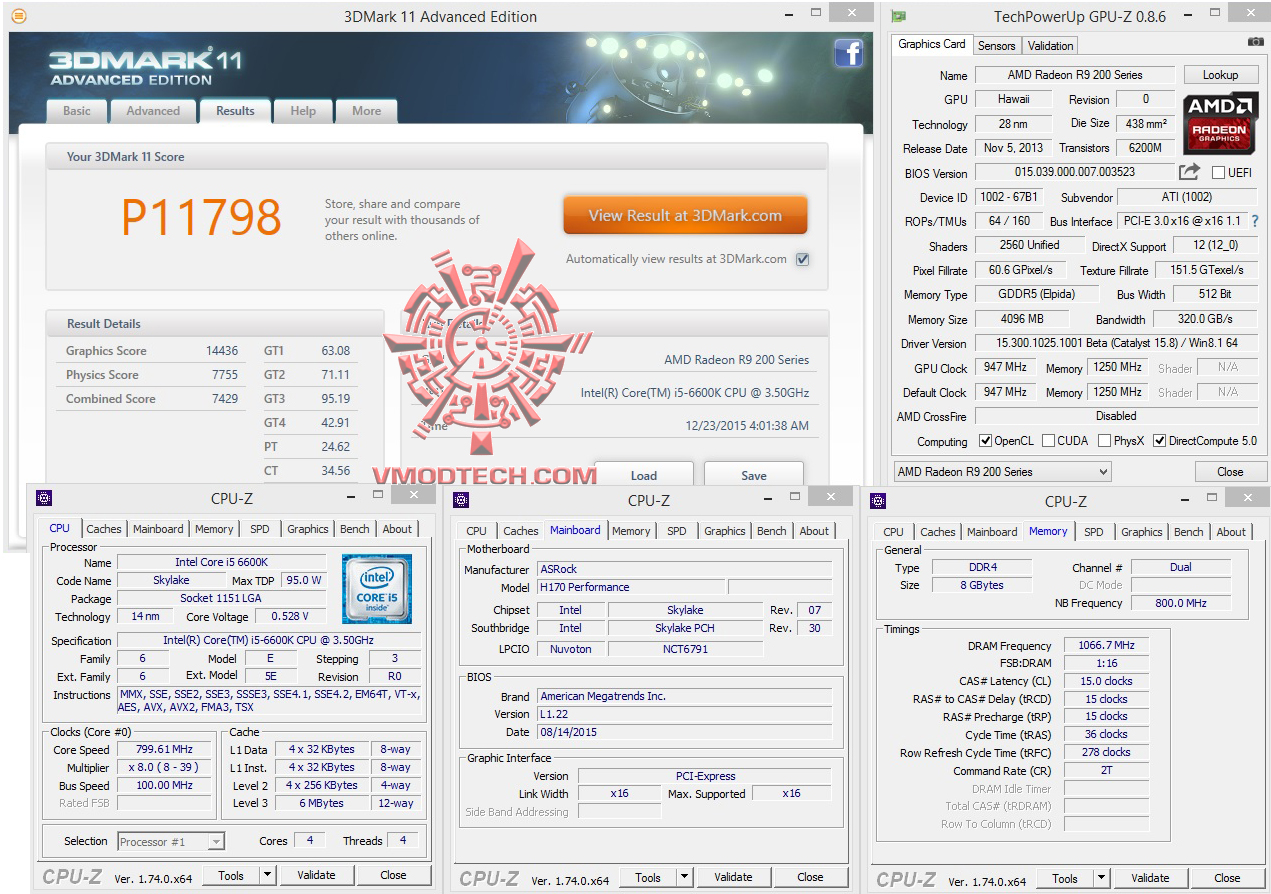Open the AMD Radeon R9 200 Series GPU dropdown
This screenshot has width=1271, height=894.
1002,472
